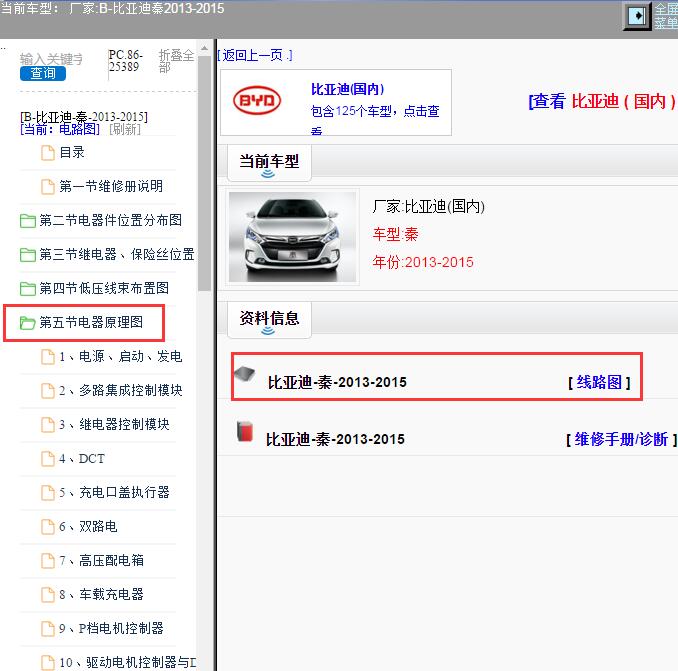Collapse the 当前车型 section chevron
678x671 pixels.
[x=268, y=174]
